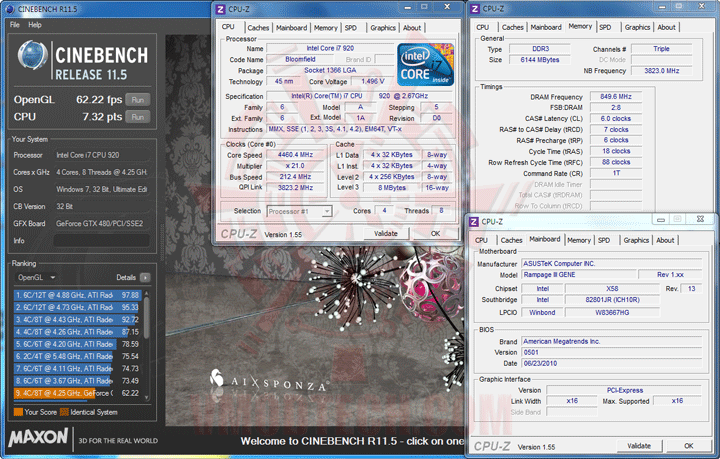Switch to Caches tab in CPU window
The image size is (720, 459).
coord(258,28)
